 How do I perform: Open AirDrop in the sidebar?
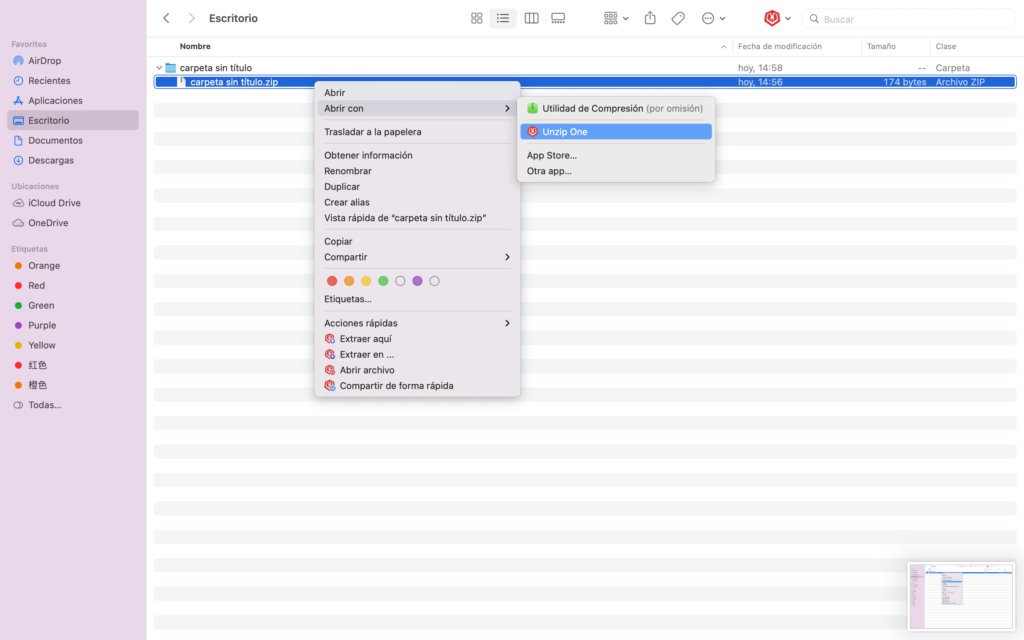click(x=44, y=61)
